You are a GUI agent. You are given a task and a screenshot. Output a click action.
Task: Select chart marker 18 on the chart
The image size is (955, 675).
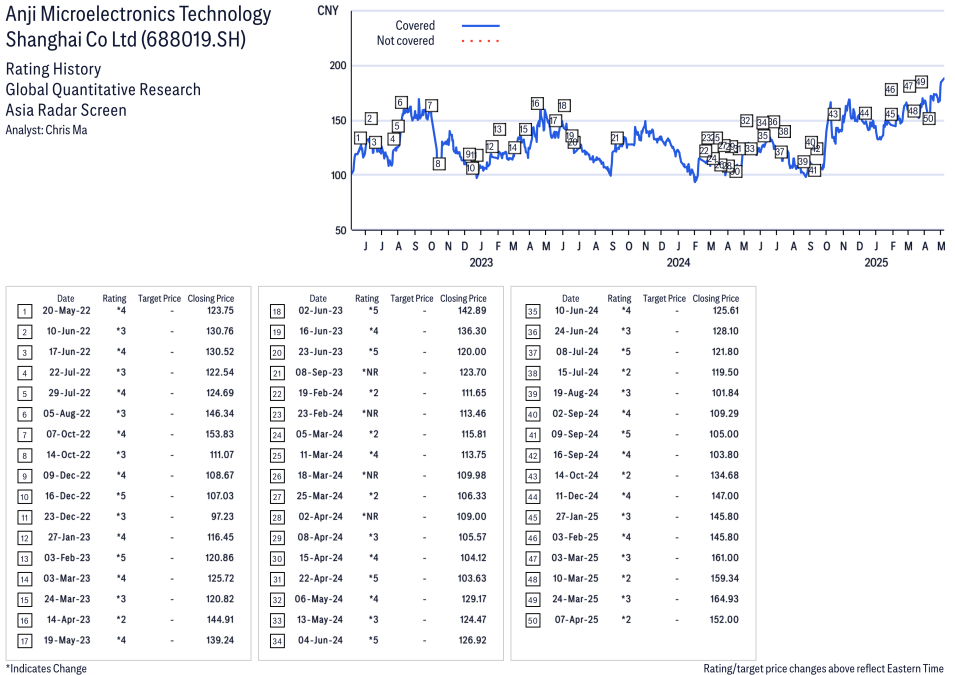[x=563, y=105]
